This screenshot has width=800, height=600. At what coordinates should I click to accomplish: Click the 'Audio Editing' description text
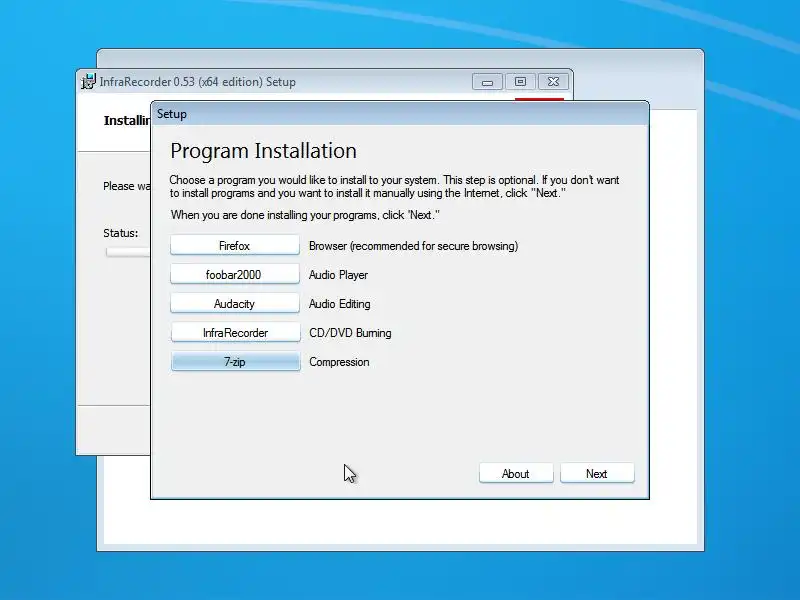pos(340,304)
